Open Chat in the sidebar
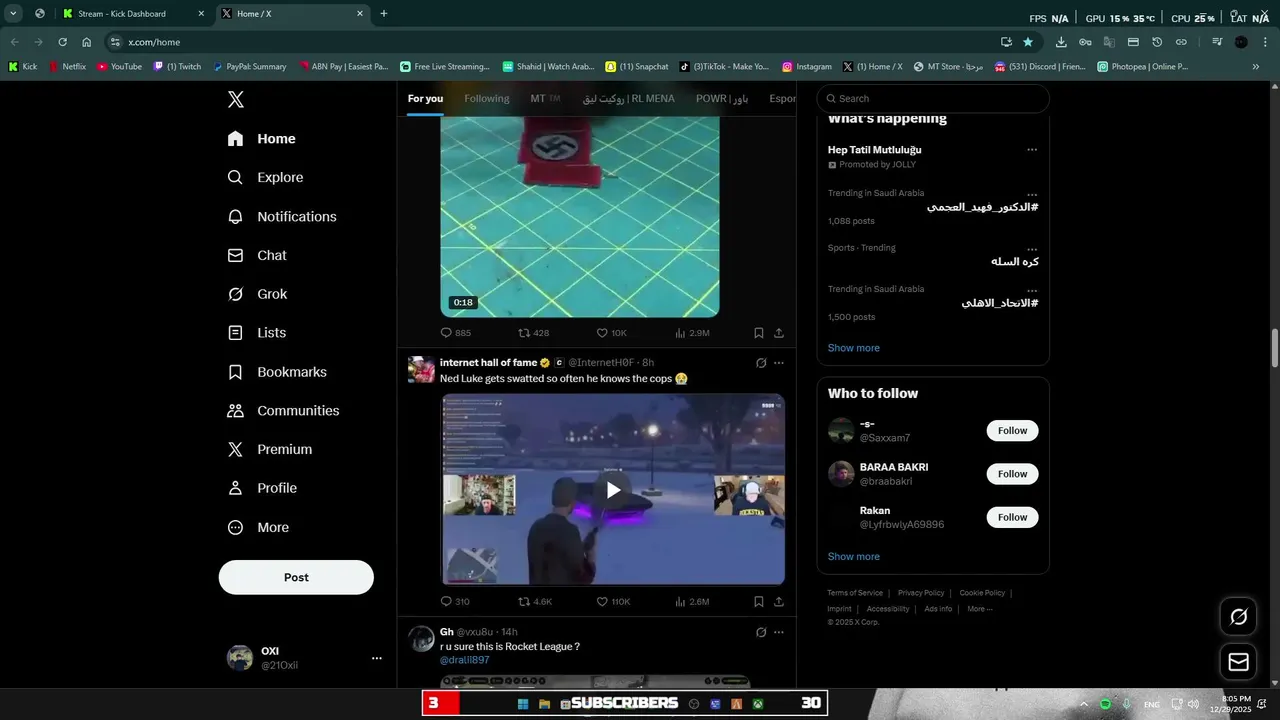Screen dimensions: 1280x720 click(x=257, y=255)
